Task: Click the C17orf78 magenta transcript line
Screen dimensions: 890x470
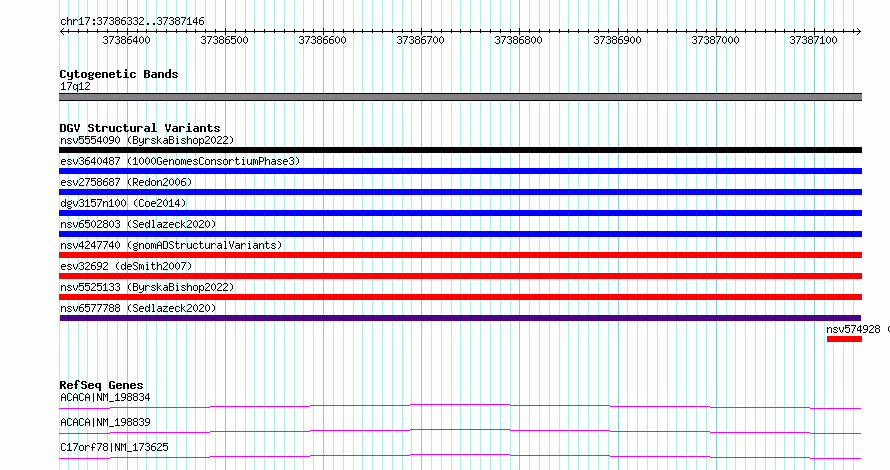Action: pos(460,456)
